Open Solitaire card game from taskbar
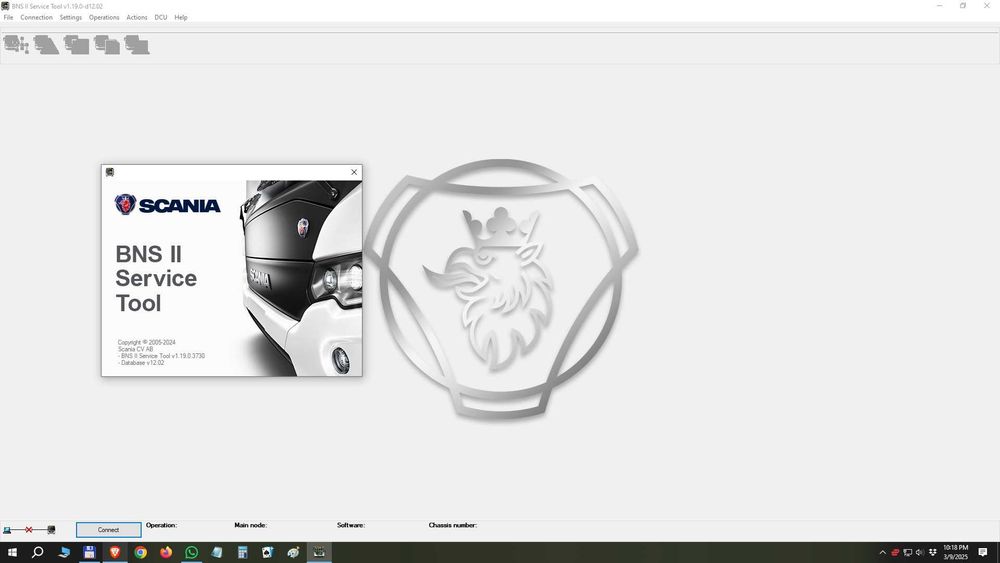Screen dimensions: 1000x563 [268, 552]
